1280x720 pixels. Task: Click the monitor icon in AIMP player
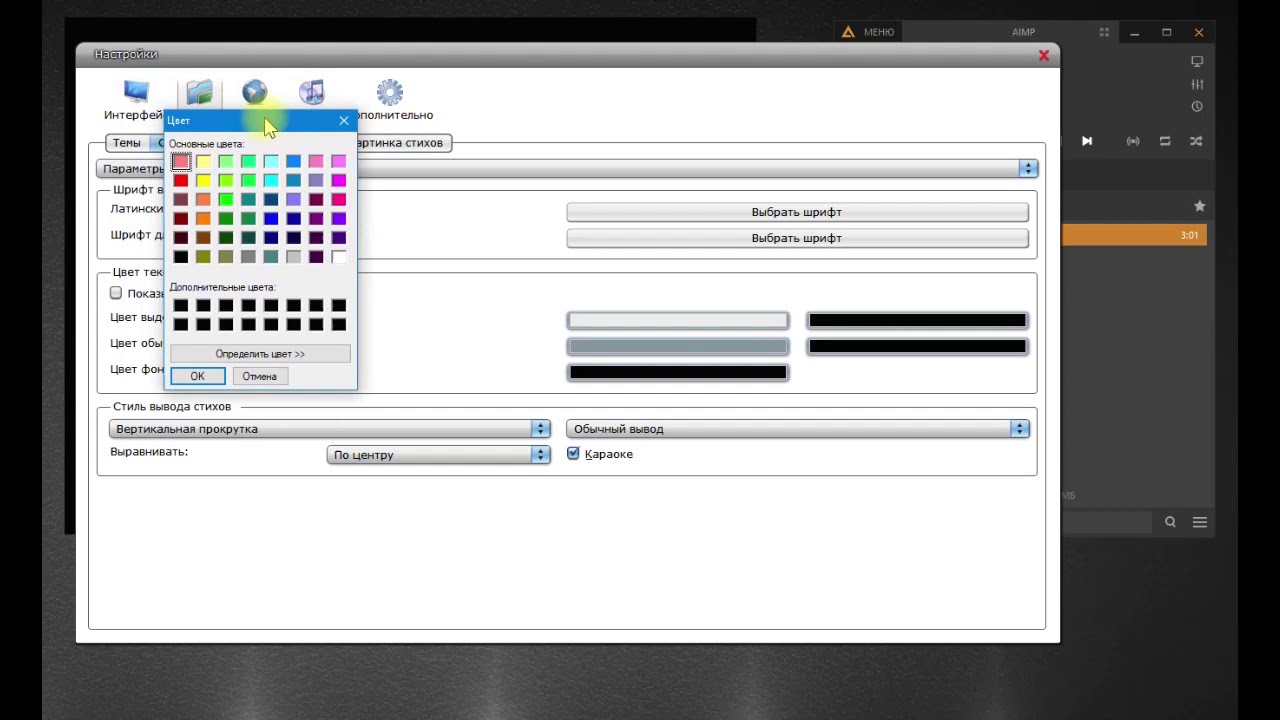pos(1197,62)
